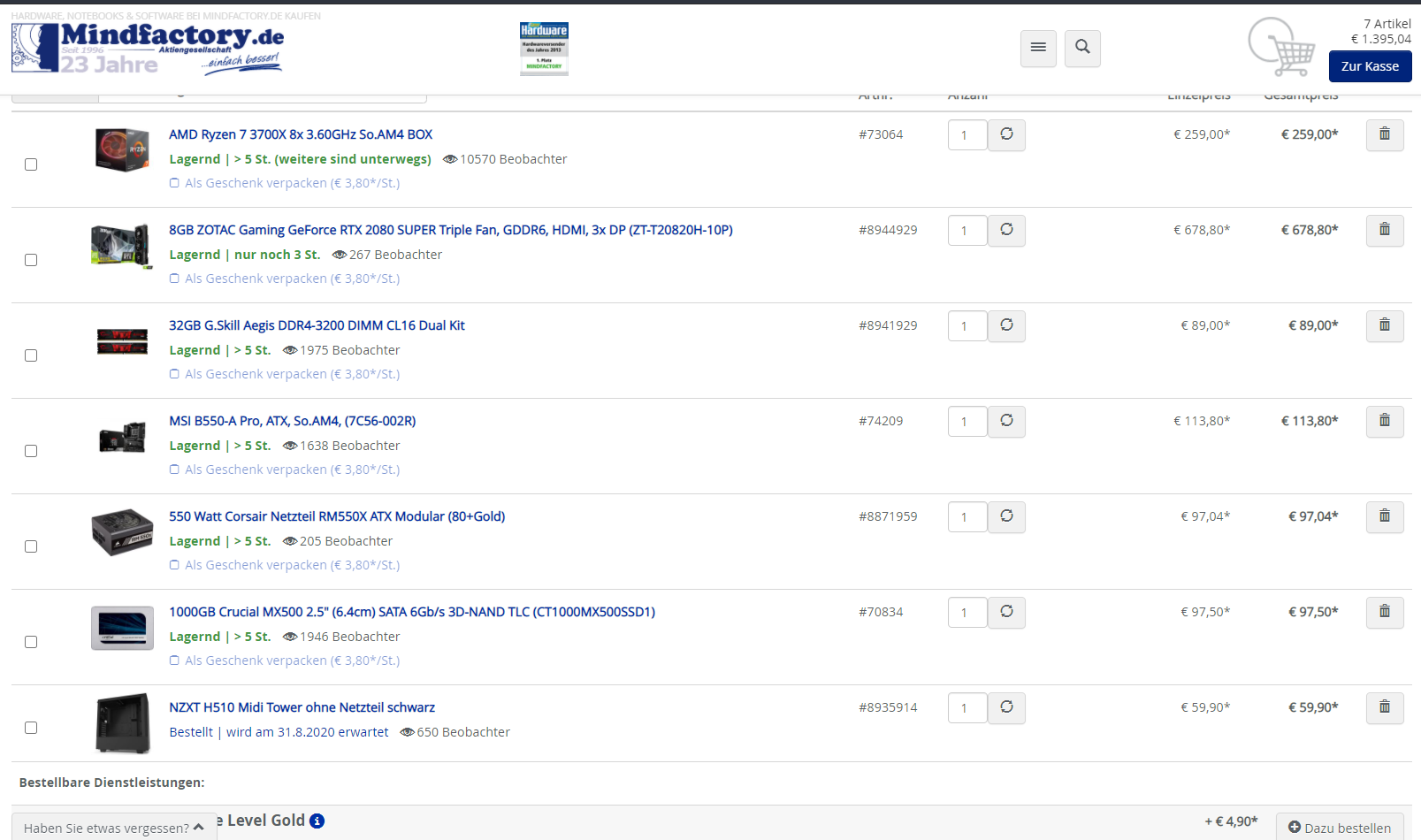Click the quantity field for Crucial MX500
The width and height of the screenshot is (1421, 840).
point(967,613)
